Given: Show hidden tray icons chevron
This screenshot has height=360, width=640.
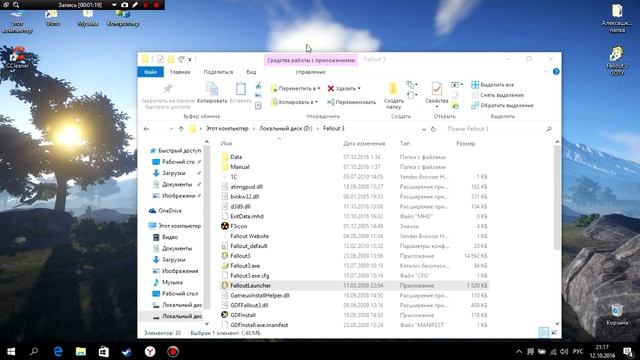Looking at the screenshot, I should pyautogui.click(x=519, y=352).
